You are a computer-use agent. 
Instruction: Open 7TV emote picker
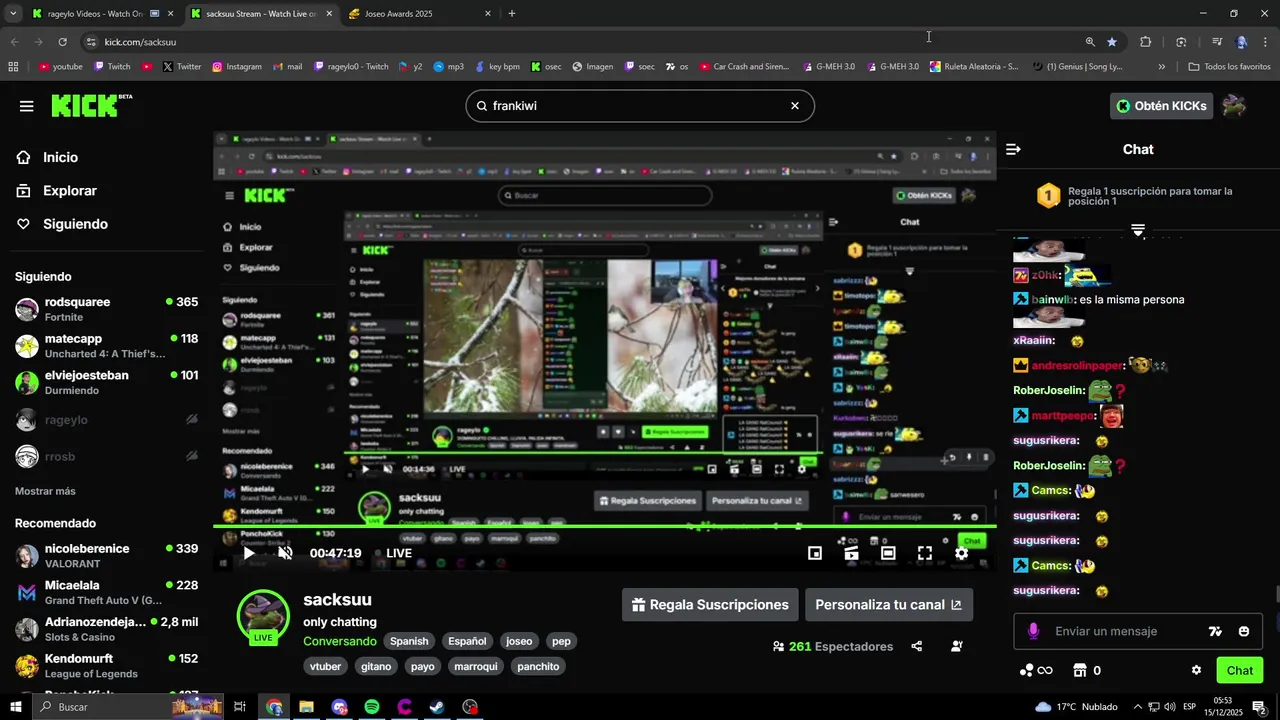click(x=1215, y=631)
